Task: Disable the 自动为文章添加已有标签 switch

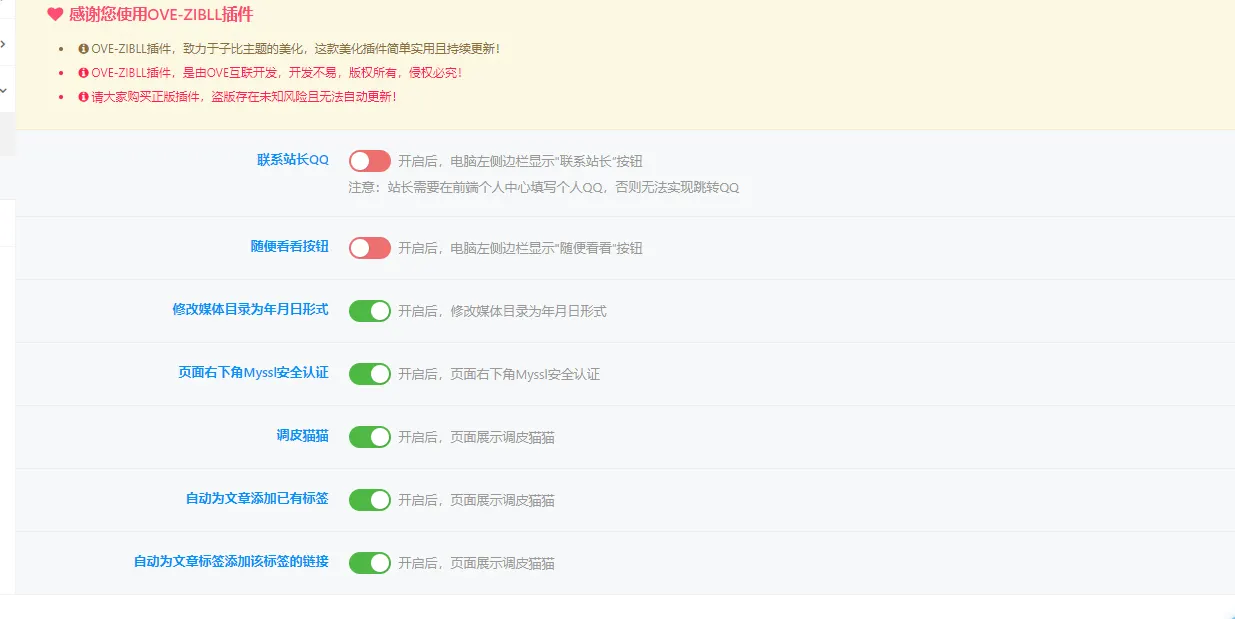Action: coord(369,500)
